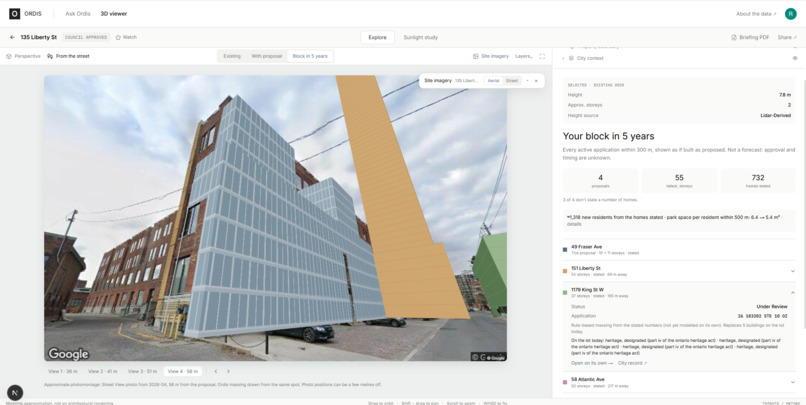Click the 732 homes stated stat card

pos(758,180)
